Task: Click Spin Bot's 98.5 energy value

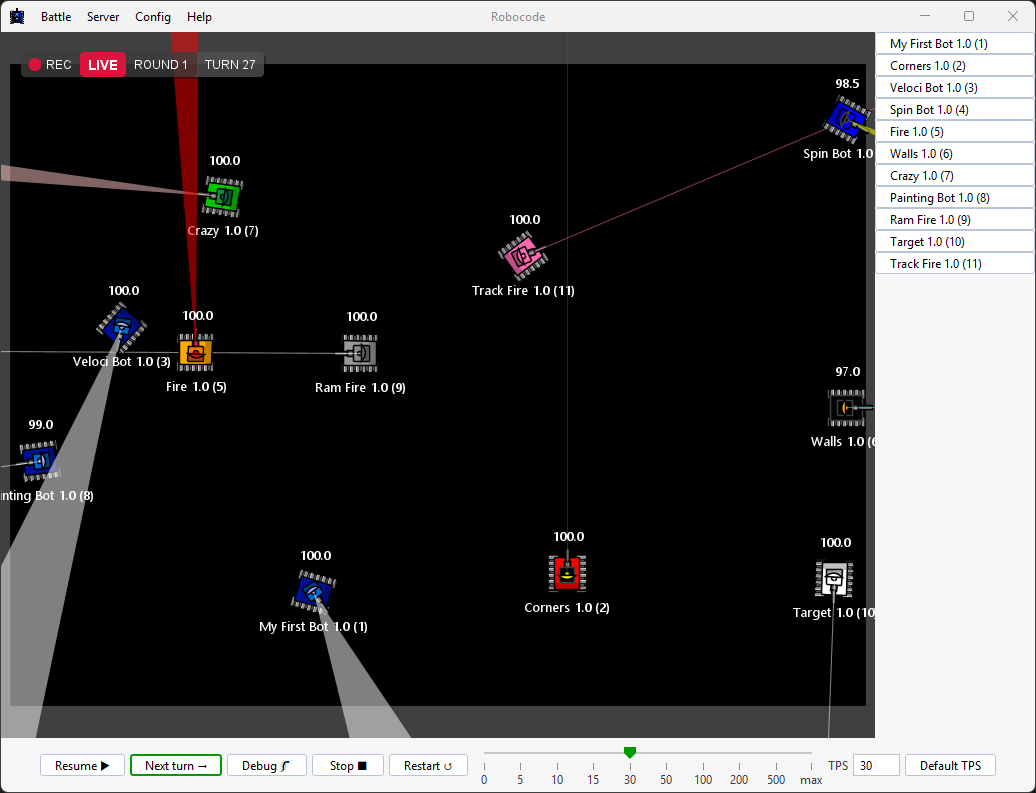Action: pyautogui.click(x=847, y=83)
